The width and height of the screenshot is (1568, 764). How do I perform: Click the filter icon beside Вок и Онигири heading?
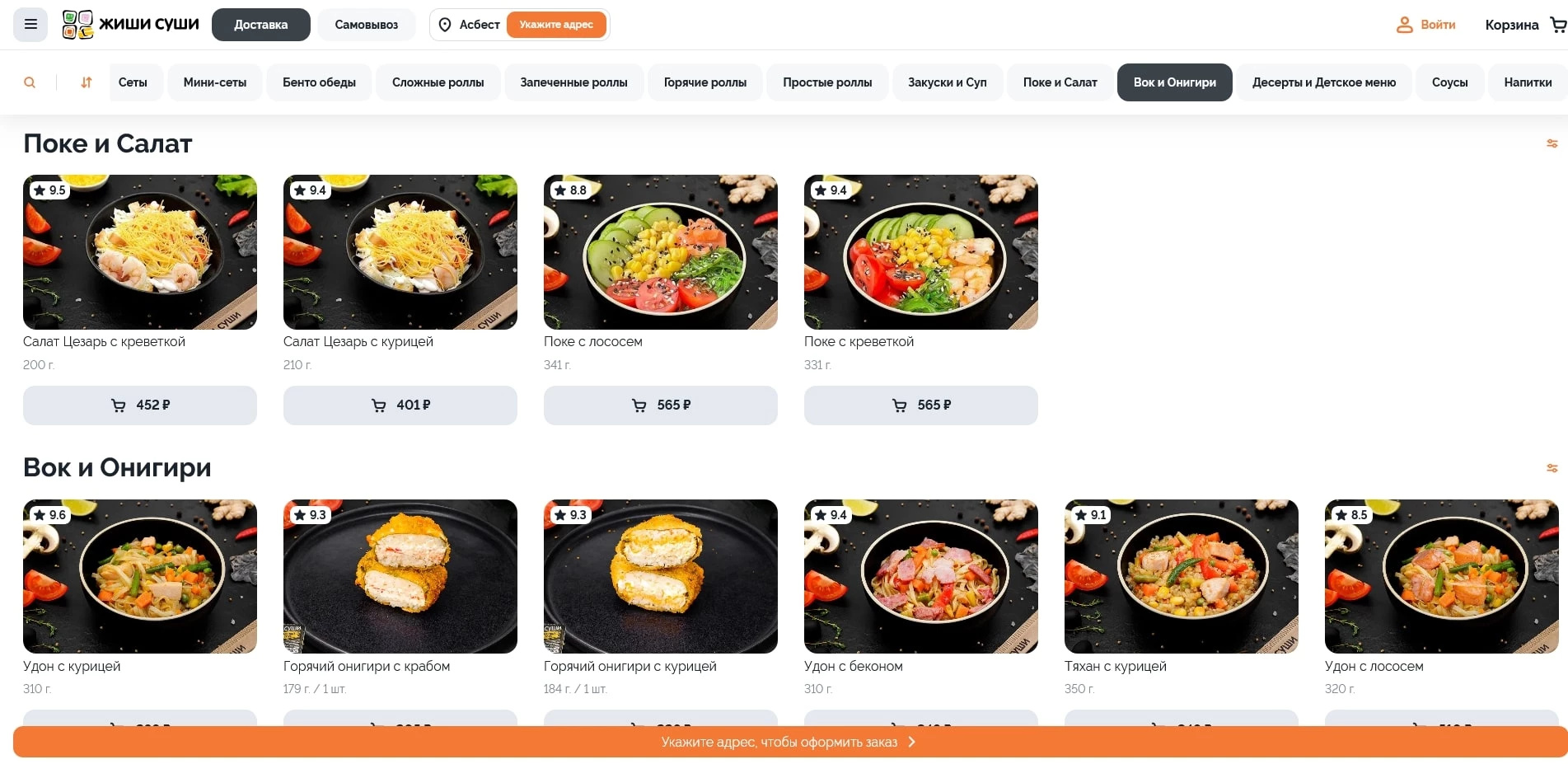coord(1552,468)
